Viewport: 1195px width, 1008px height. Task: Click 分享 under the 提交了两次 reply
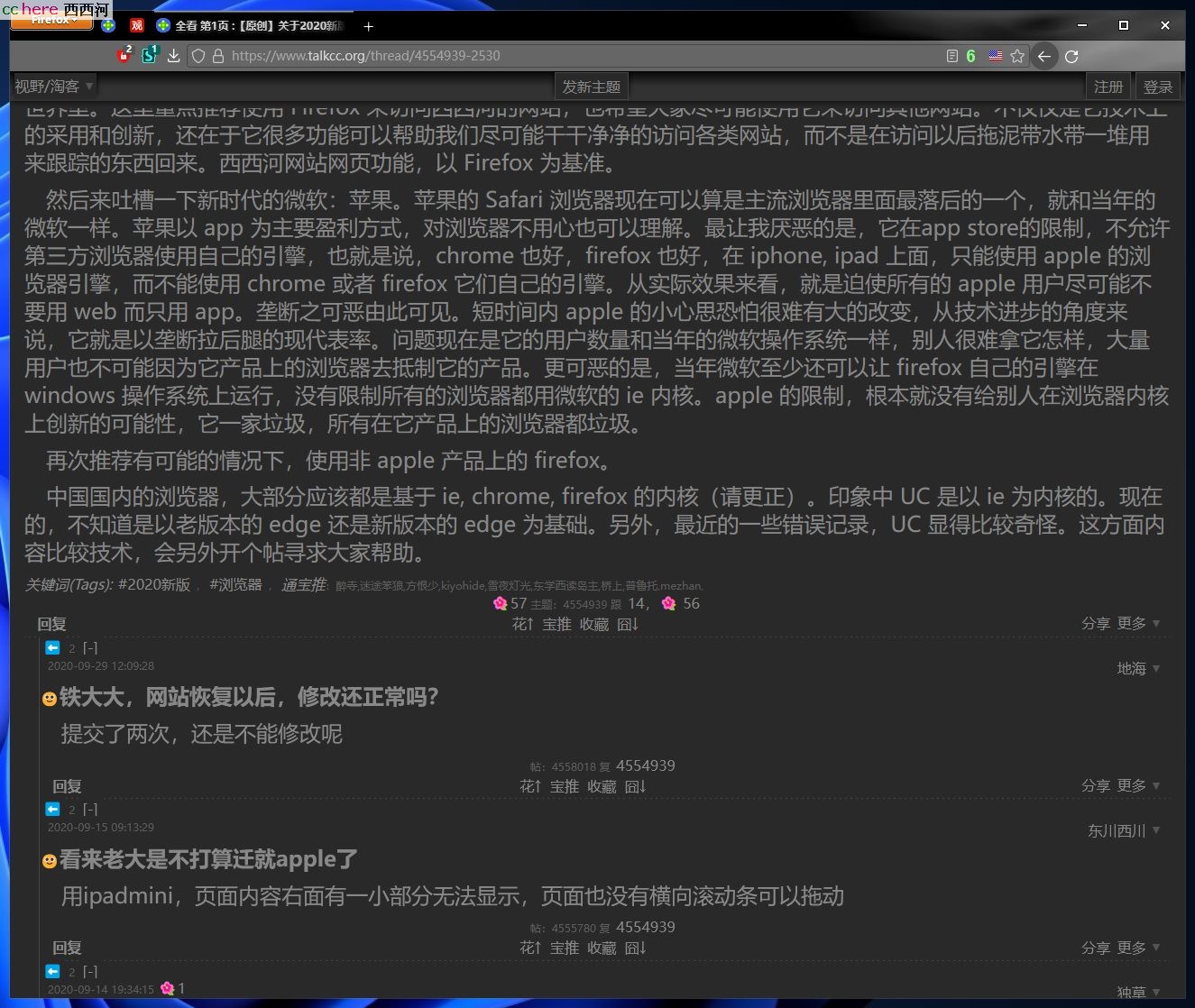point(1096,785)
